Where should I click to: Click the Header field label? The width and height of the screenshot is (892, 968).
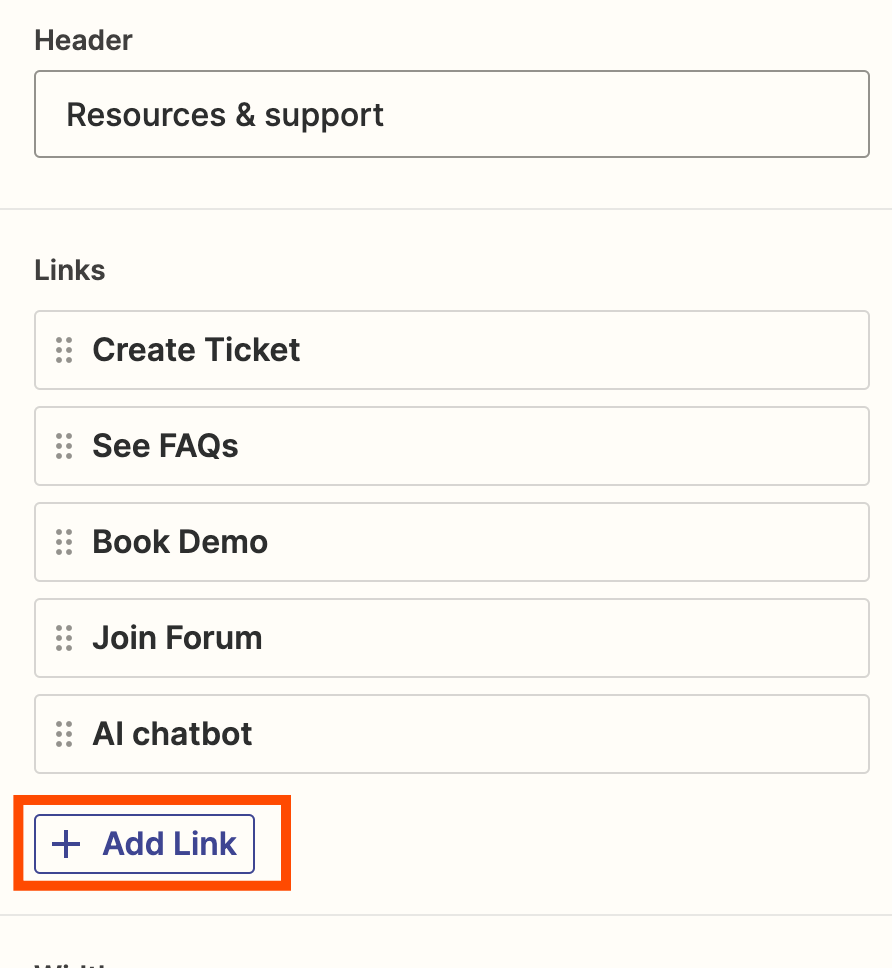[83, 40]
